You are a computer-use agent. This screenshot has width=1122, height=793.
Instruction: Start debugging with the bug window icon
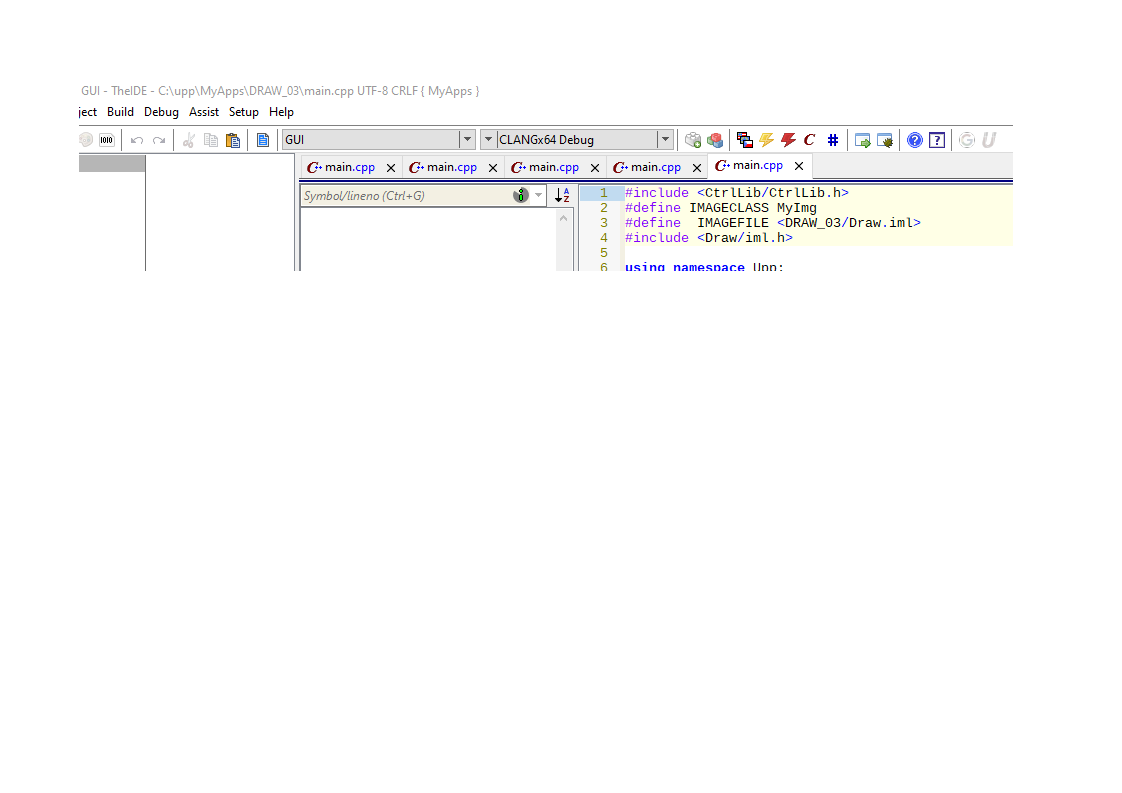(x=885, y=140)
